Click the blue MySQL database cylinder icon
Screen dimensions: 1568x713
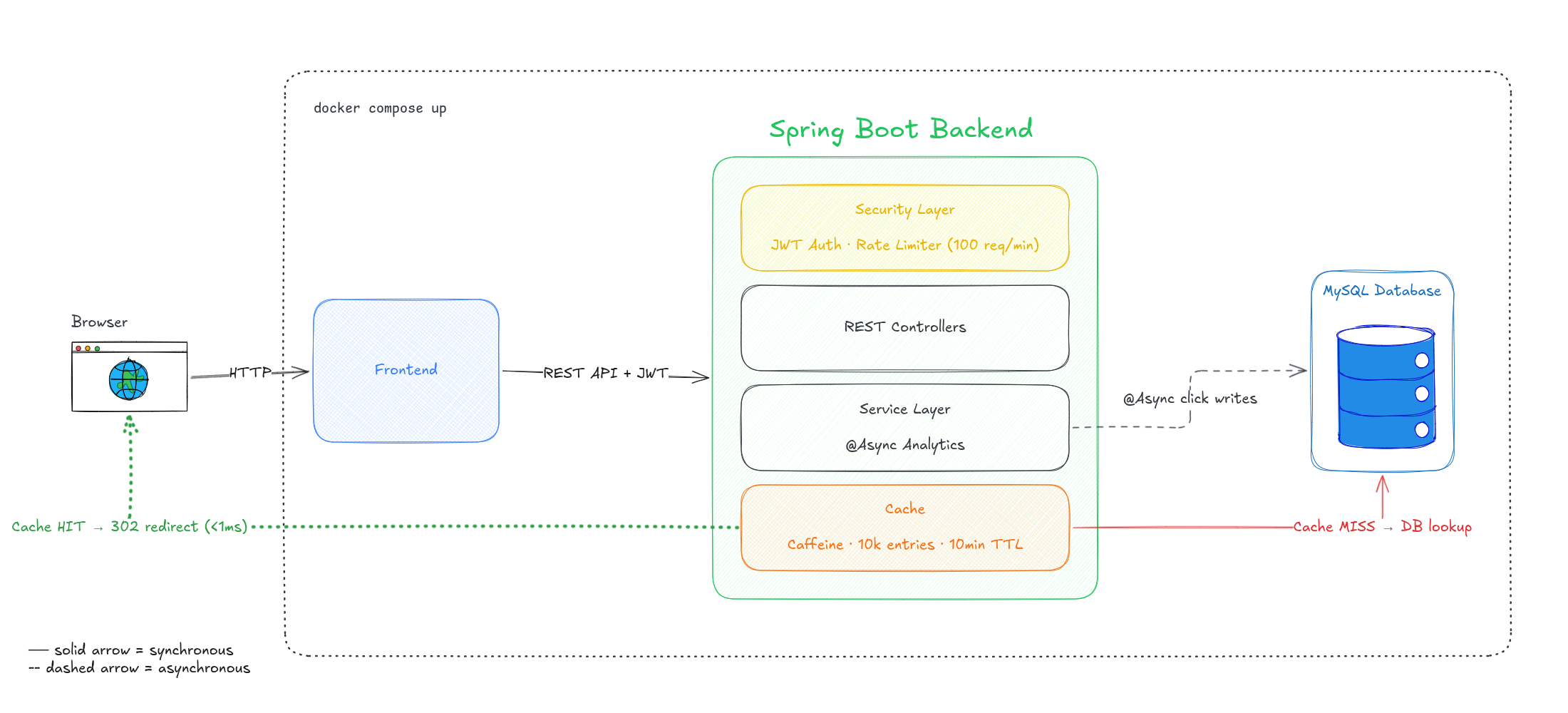click(x=1386, y=387)
